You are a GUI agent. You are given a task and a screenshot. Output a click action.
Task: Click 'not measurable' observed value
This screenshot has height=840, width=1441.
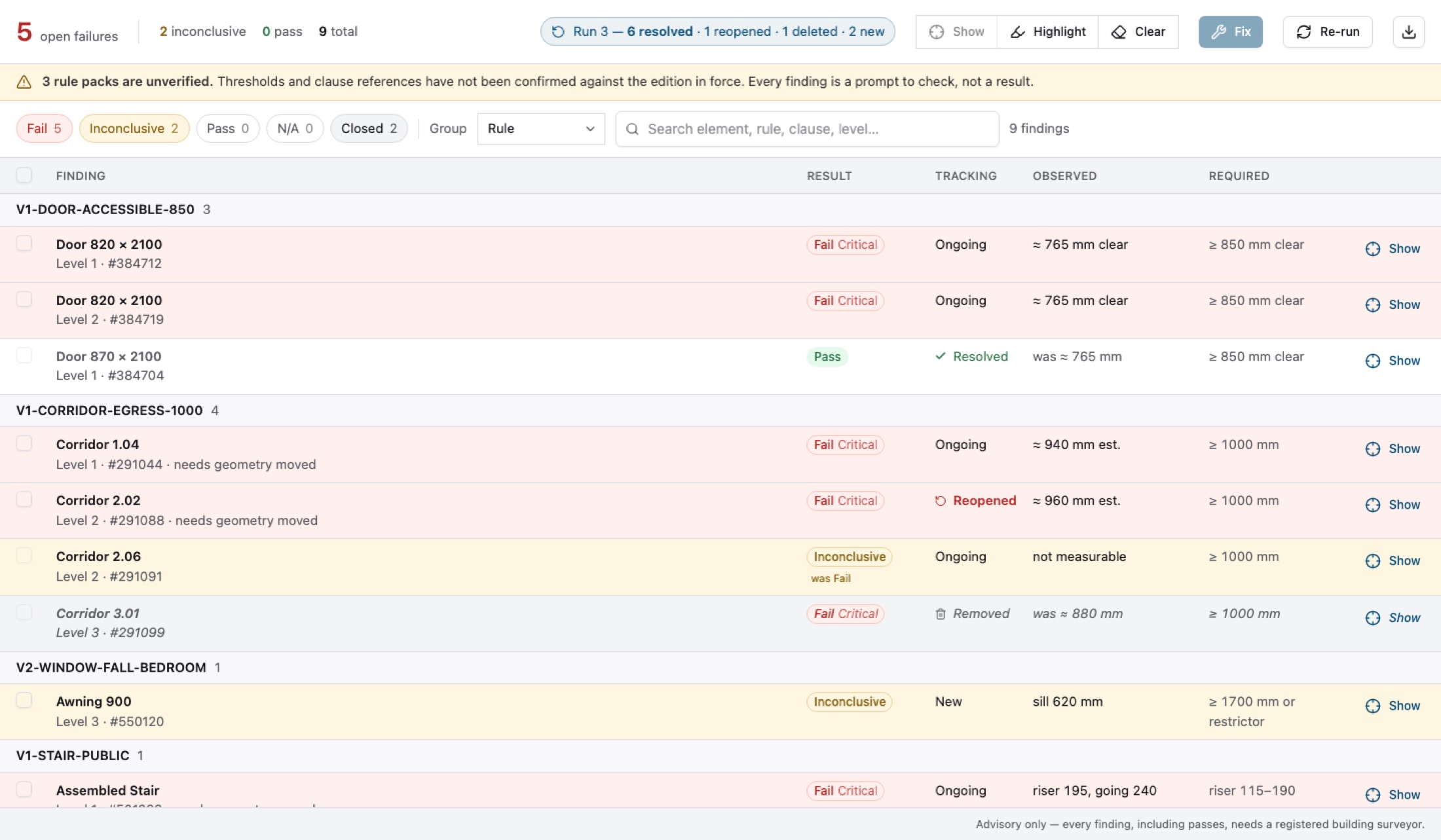pos(1079,557)
